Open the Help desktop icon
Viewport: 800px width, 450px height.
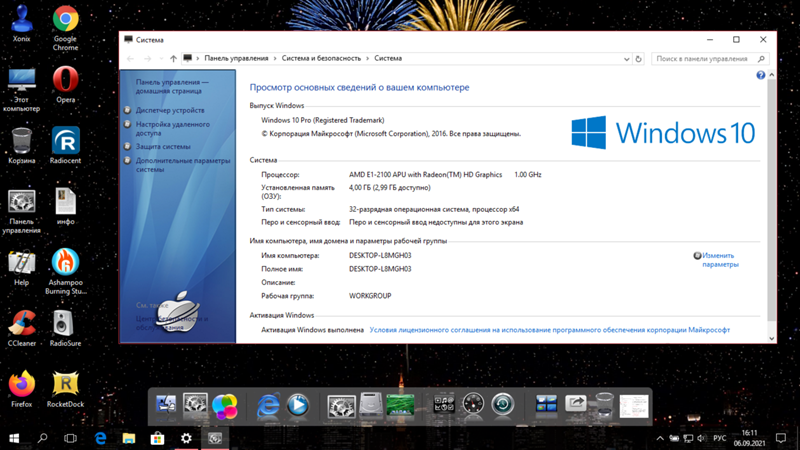(x=21, y=267)
